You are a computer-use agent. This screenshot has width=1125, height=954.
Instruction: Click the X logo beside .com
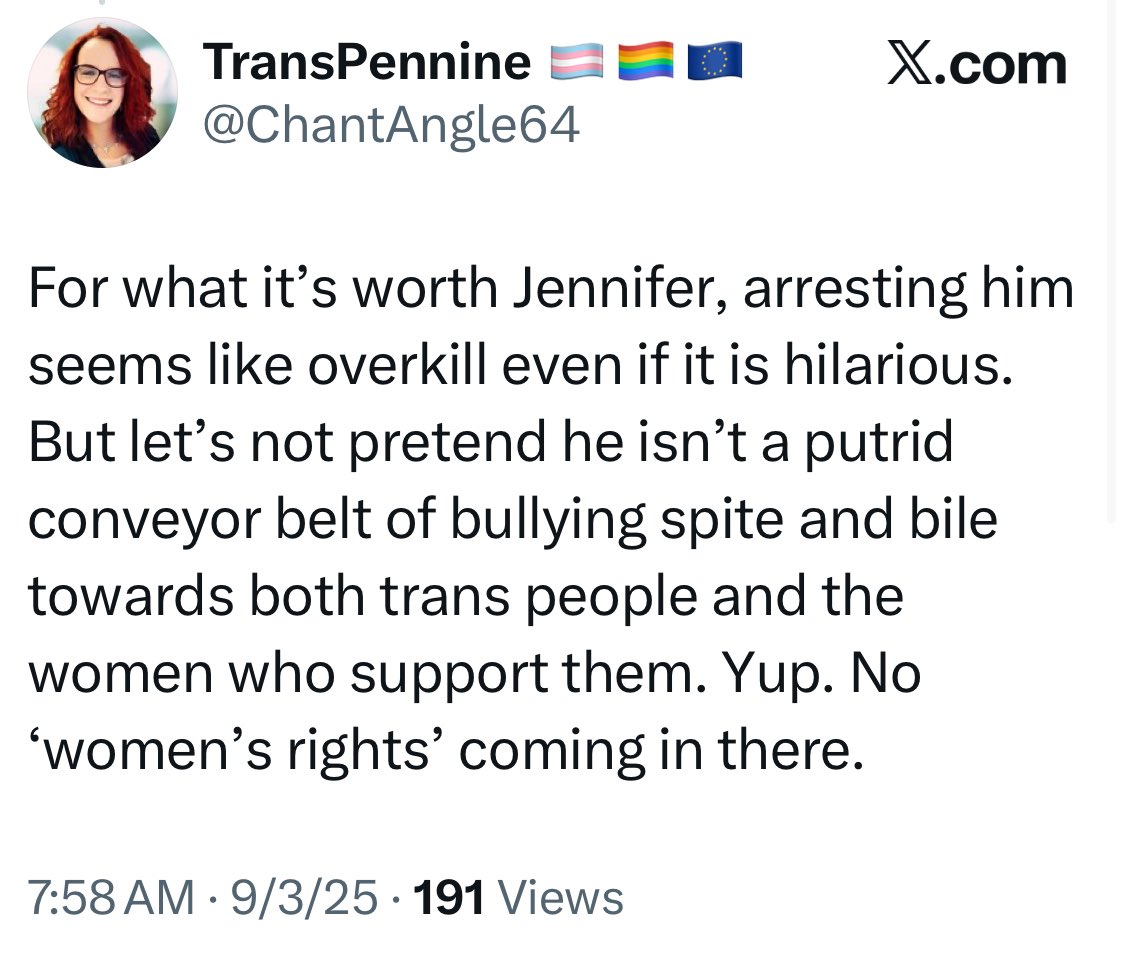point(911,65)
